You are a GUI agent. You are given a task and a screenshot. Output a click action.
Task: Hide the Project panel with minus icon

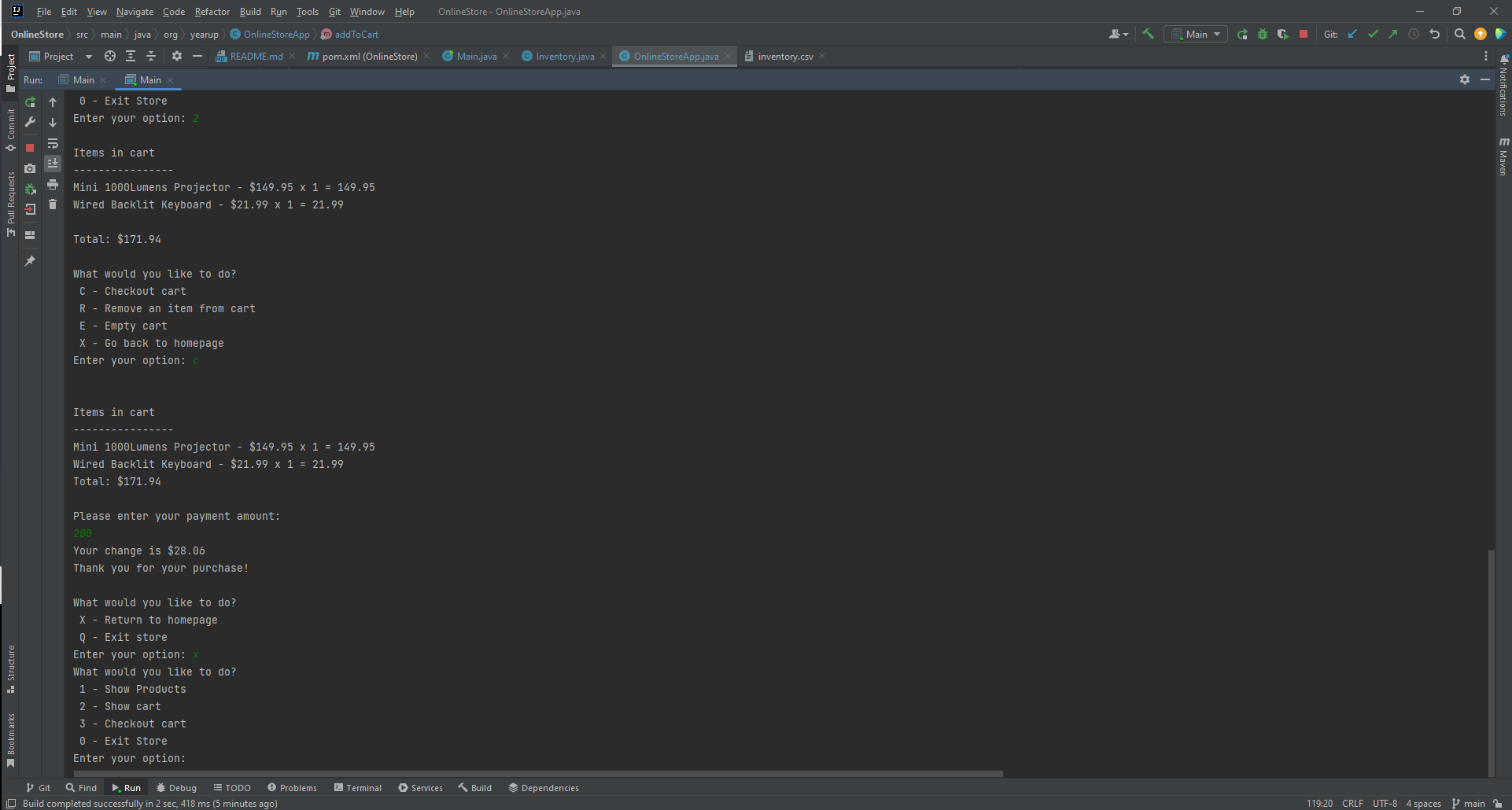pos(197,56)
